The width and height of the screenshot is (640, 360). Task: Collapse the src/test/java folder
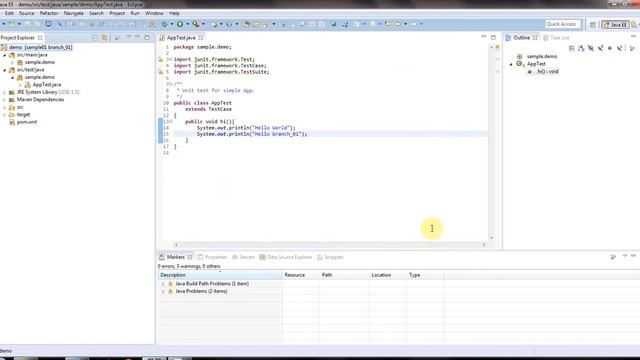point(5,70)
